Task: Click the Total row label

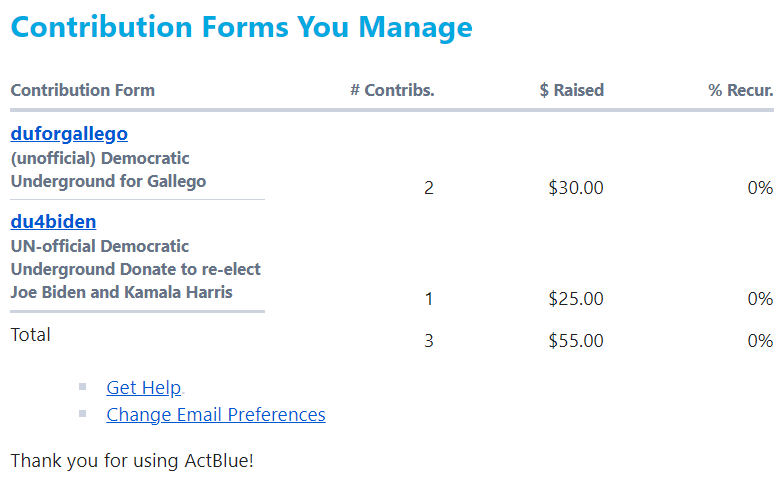Action: tap(30, 335)
